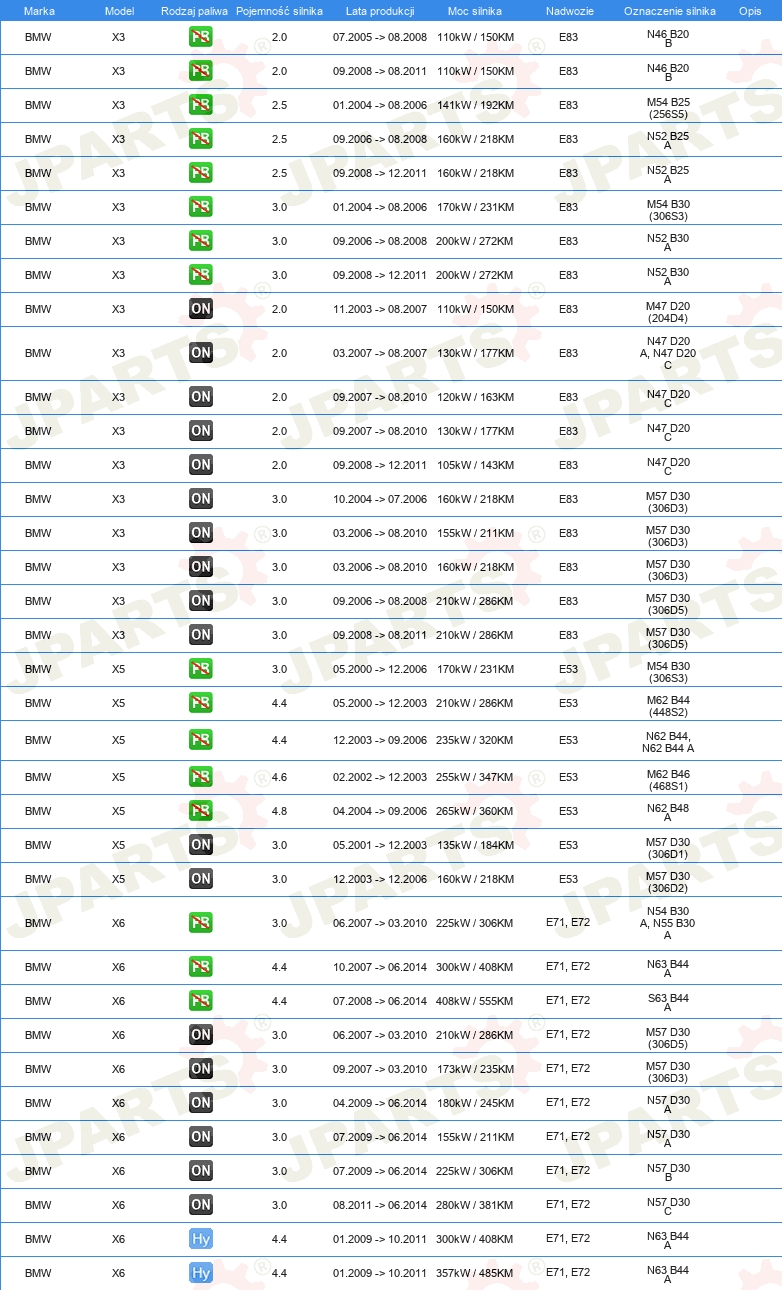Click diesel ON icon for X5 135kW / 184KM row

click(201, 845)
